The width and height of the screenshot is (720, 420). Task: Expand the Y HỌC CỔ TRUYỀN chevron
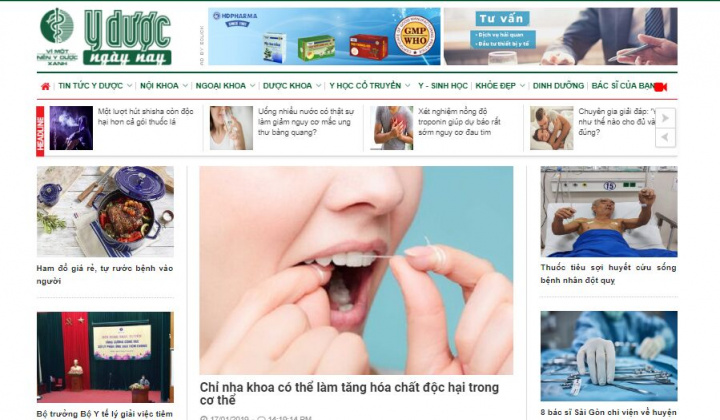[x=407, y=86]
